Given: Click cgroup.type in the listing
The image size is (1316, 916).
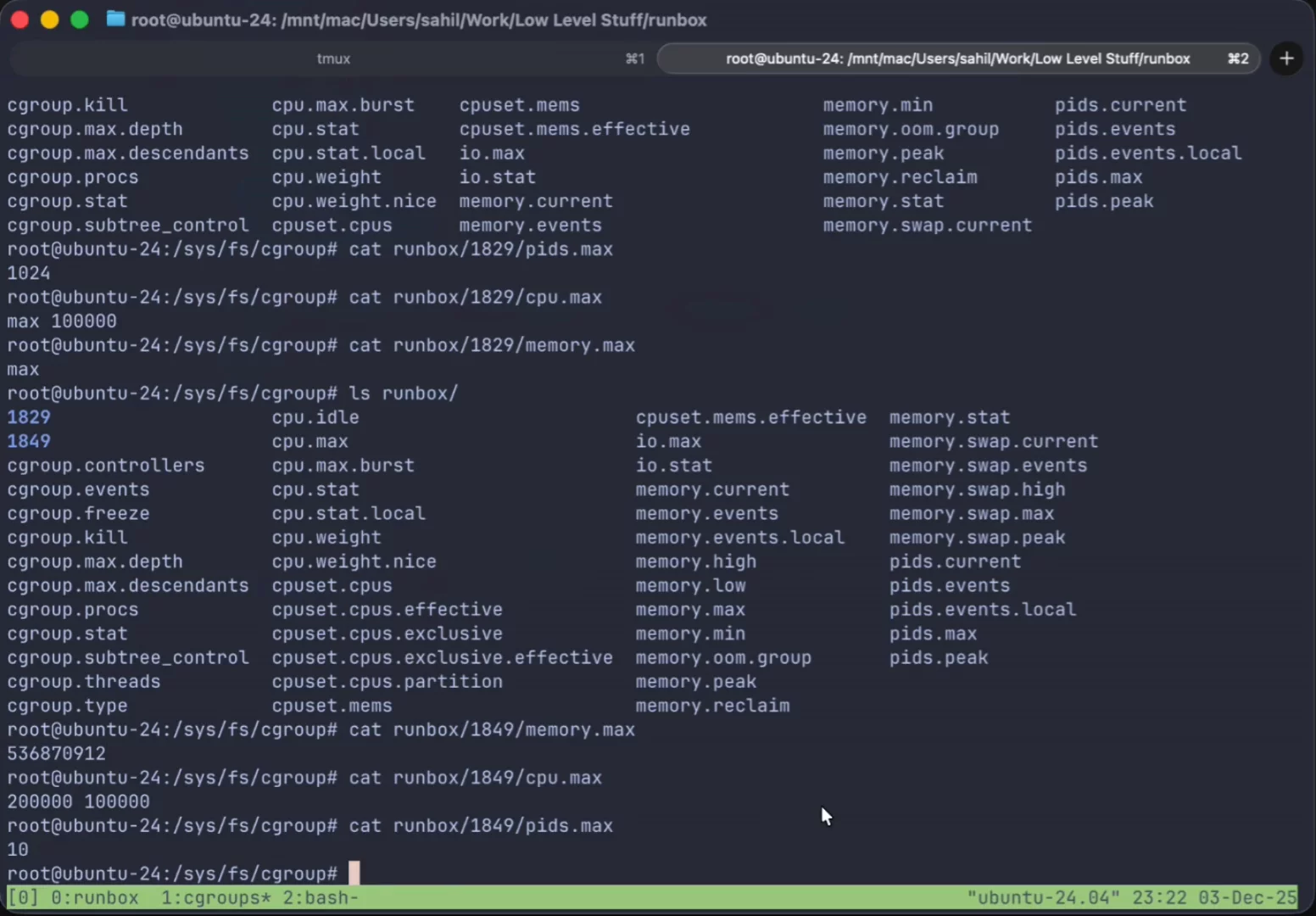Looking at the screenshot, I should click(x=67, y=706).
